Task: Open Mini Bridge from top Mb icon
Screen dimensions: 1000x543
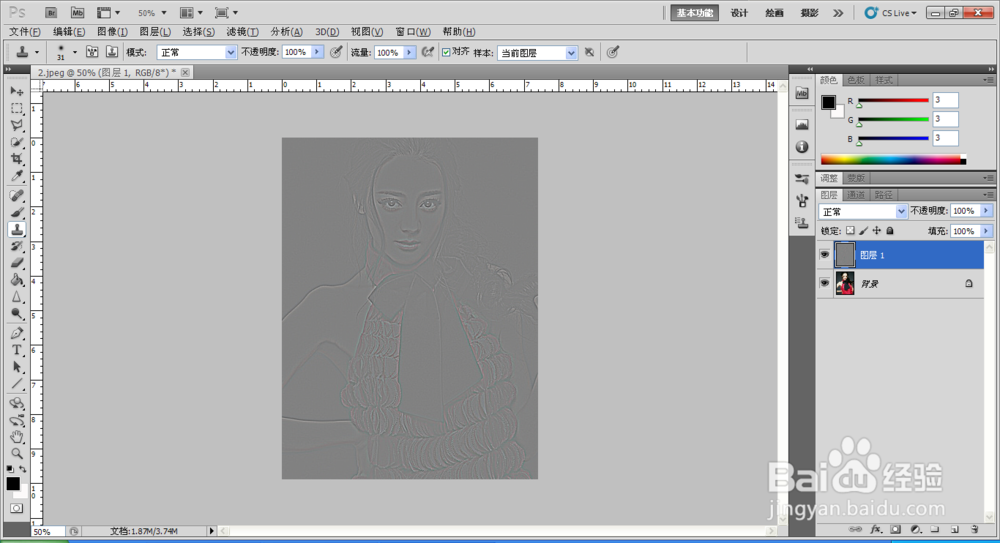Action: pyautogui.click(x=77, y=13)
